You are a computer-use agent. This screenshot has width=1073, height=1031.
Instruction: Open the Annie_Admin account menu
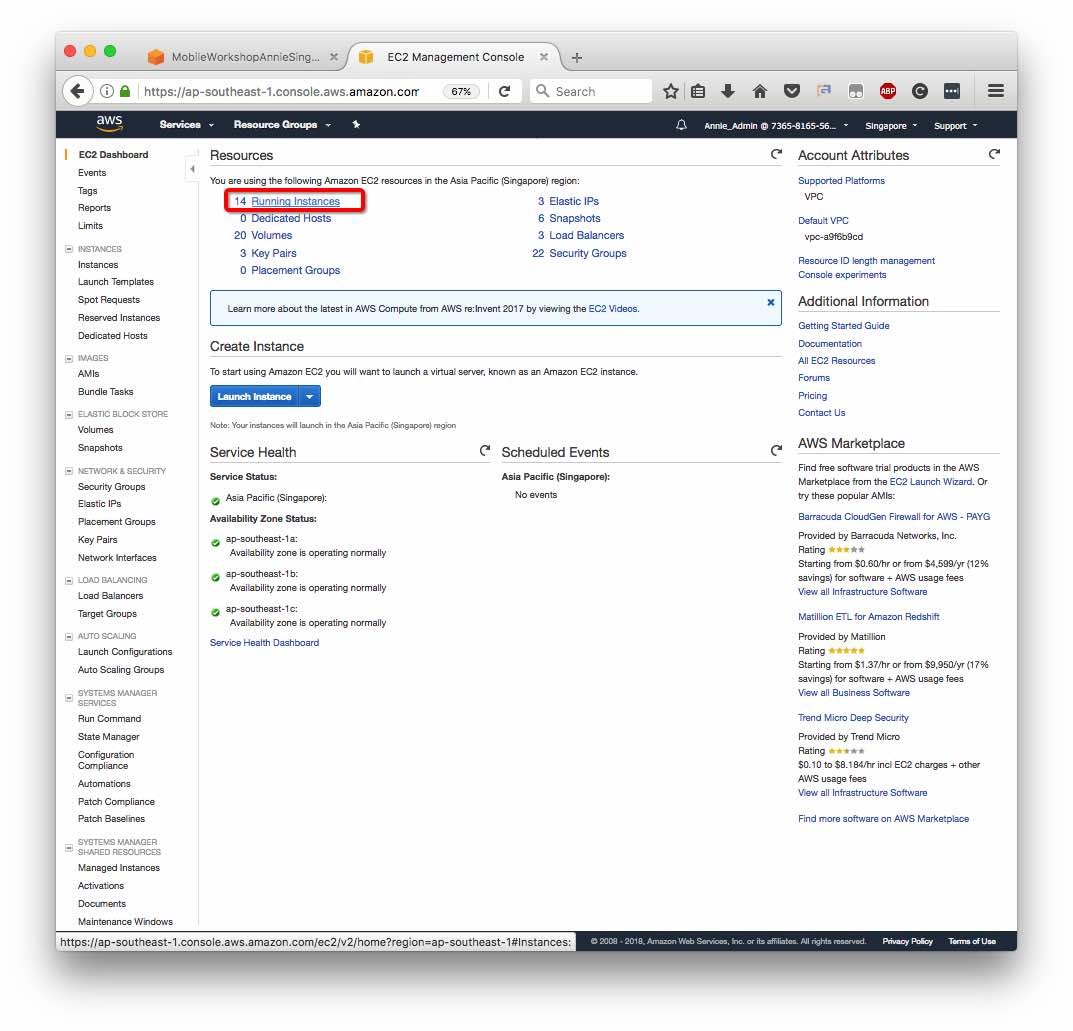776,126
